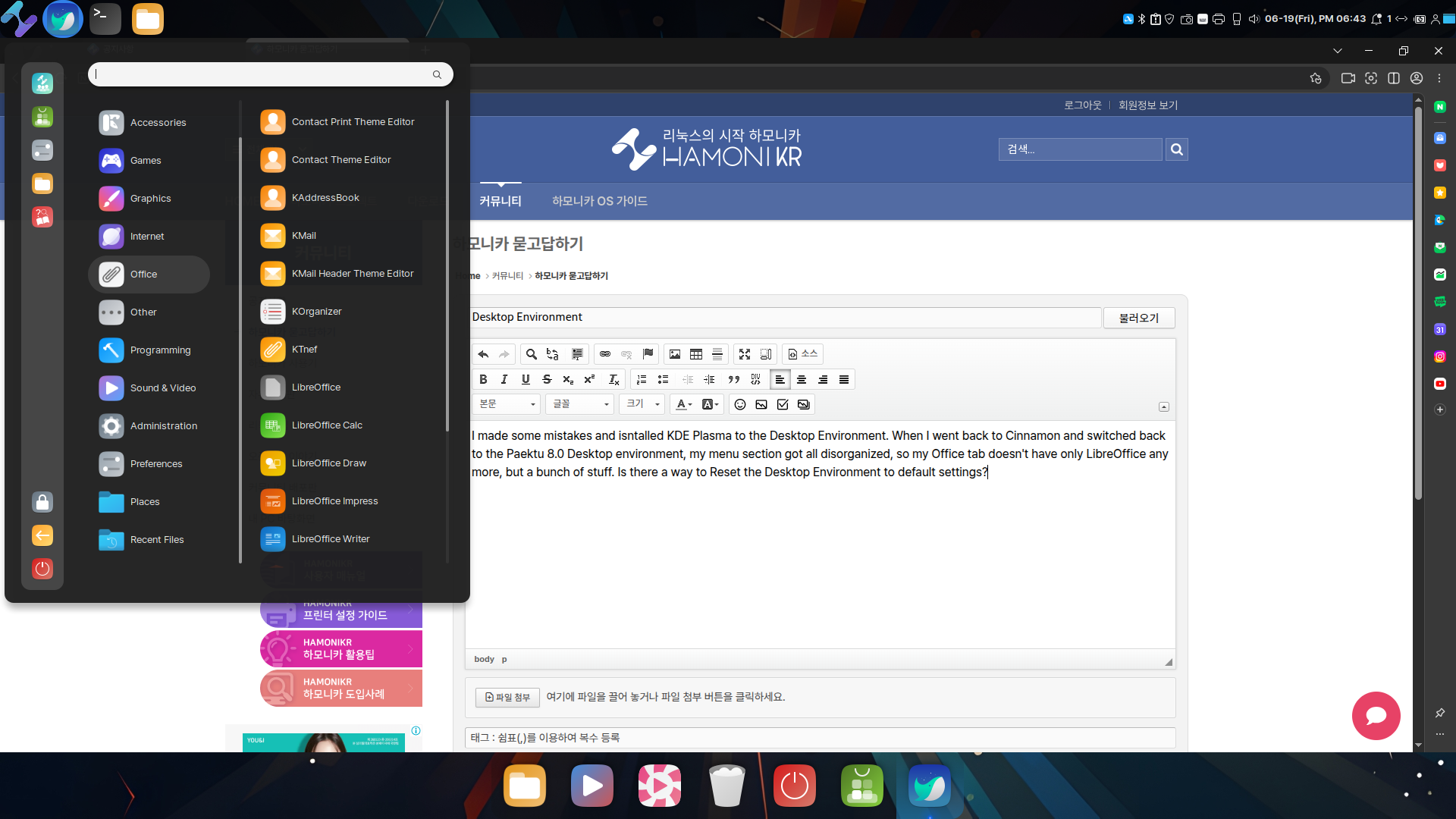This screenshot has height=819, width=1456.
Task: Toggle strikethrough formatting
Action: pyautogui.click(x=547, y=380)
